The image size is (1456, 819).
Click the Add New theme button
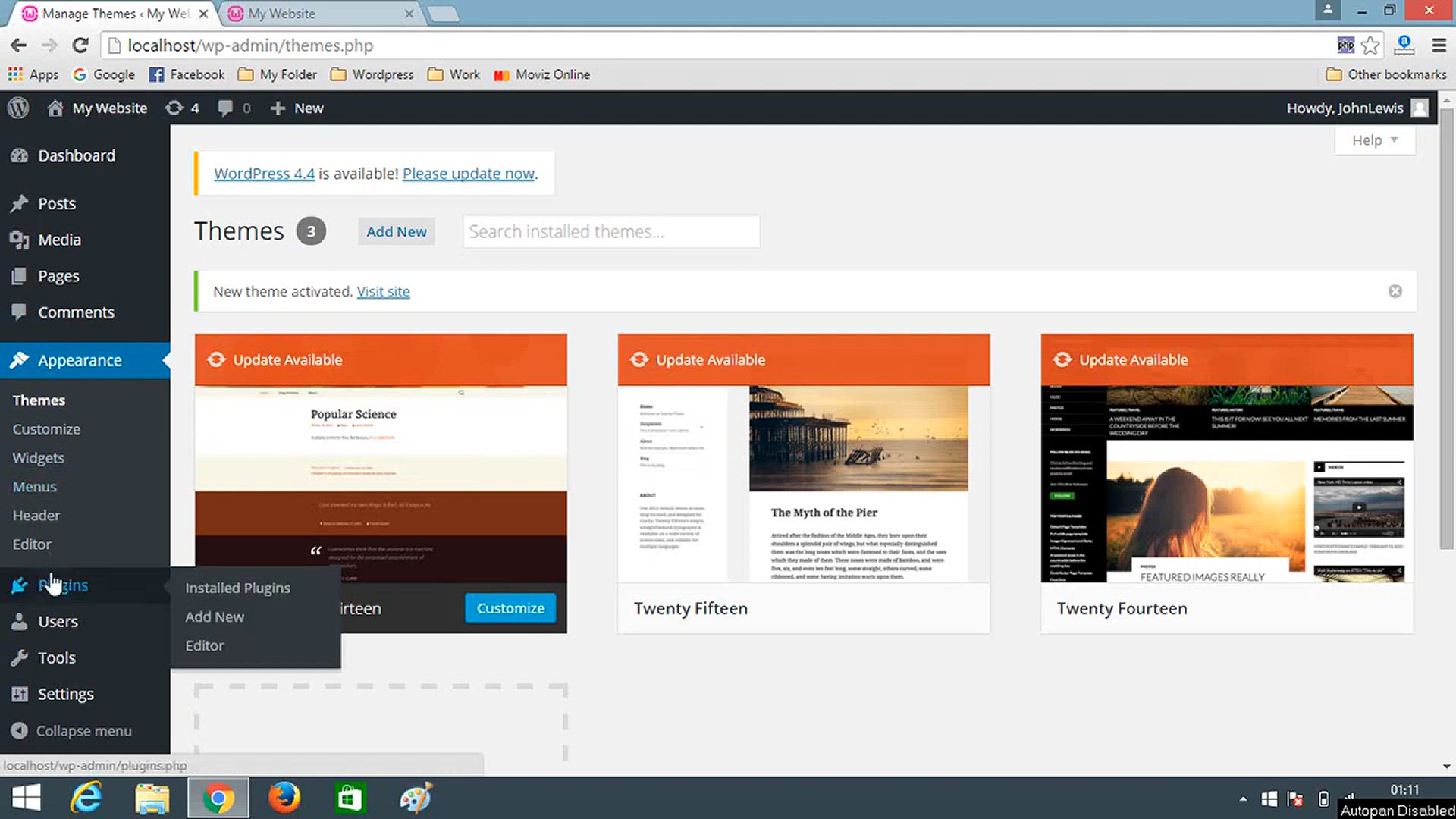coord(396,231)
